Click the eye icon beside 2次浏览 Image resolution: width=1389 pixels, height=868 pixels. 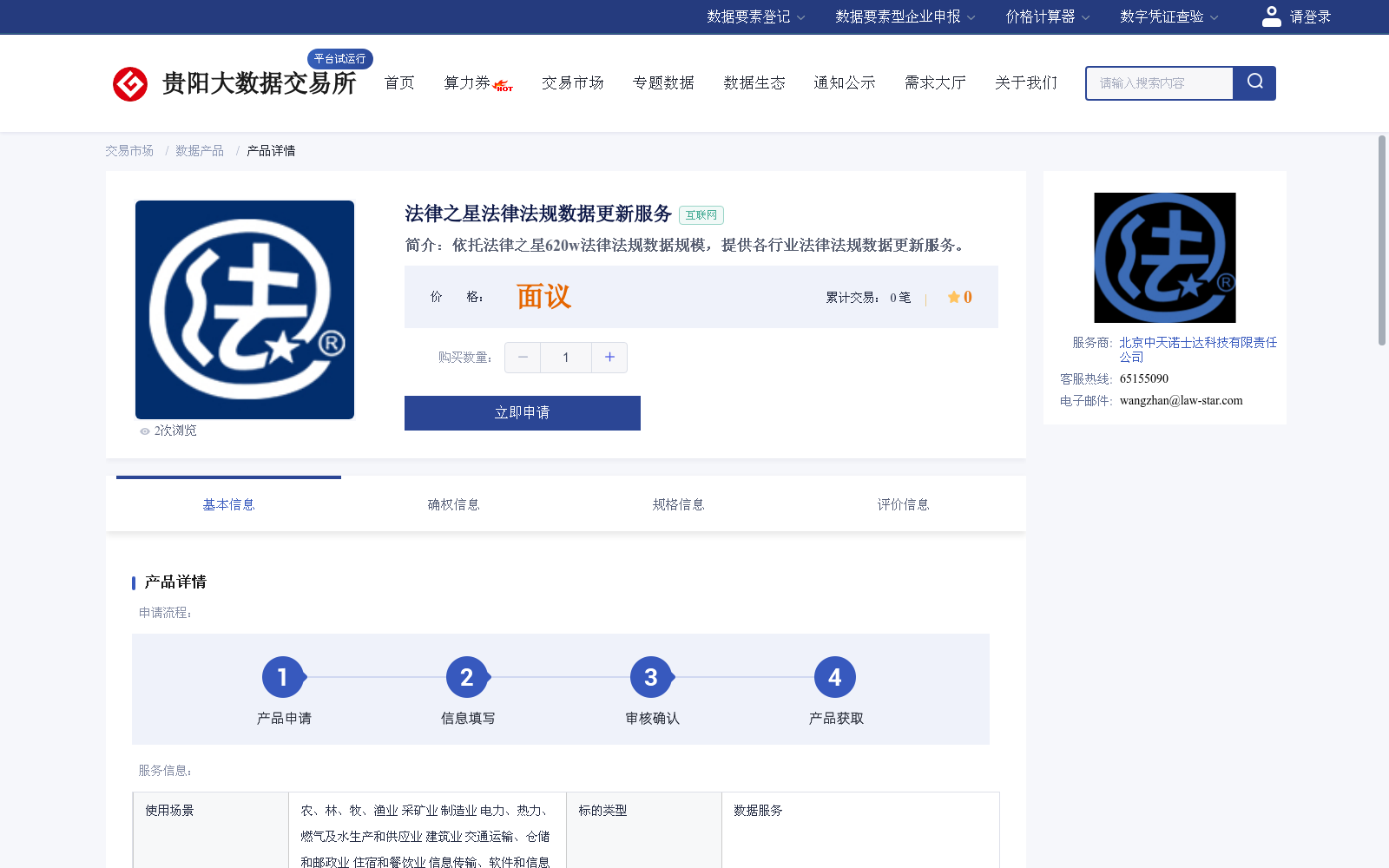(x=145, y=431)
